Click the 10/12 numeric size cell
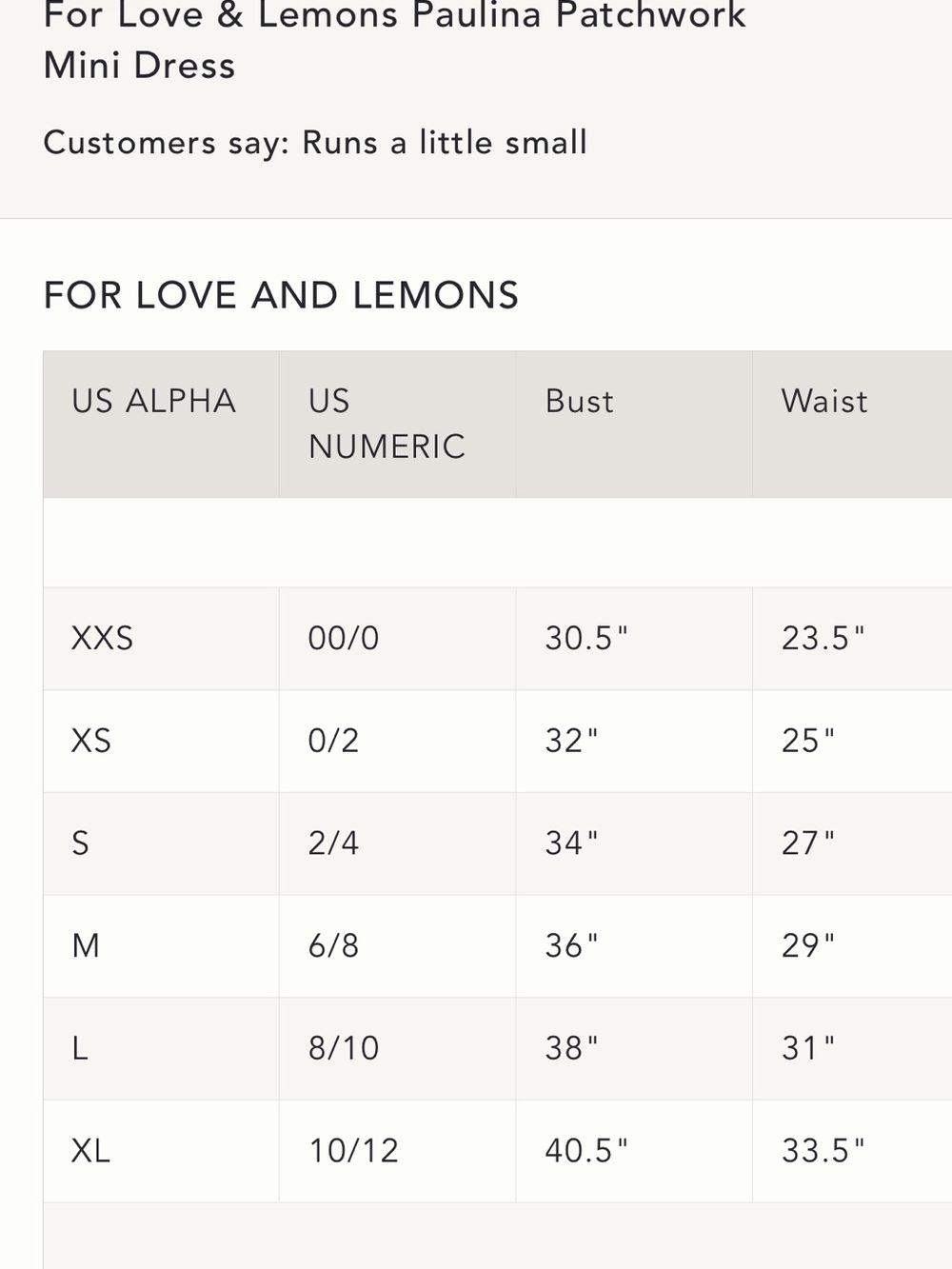 353,1151
